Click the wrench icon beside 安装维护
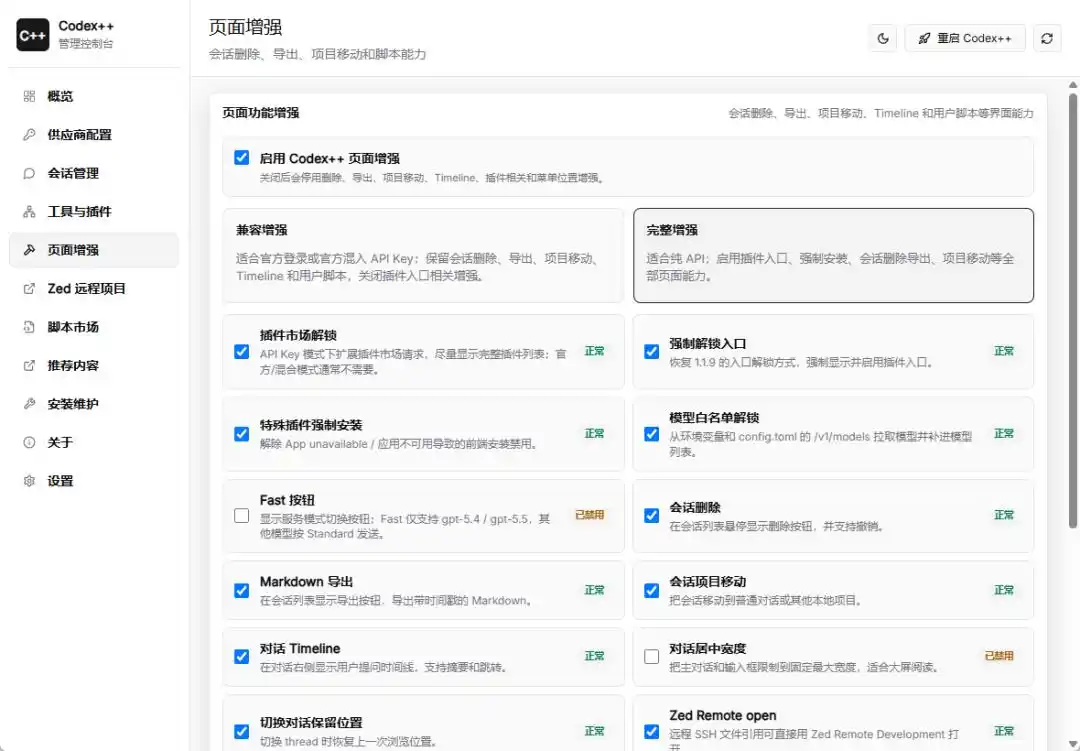The height and width of the screenshot is (751, 1080). (29, 404)
